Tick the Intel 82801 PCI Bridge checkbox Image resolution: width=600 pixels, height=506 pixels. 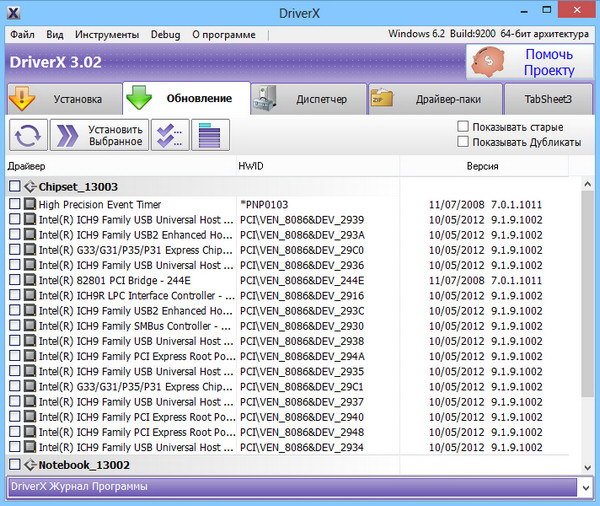click(x=14, y=281)
